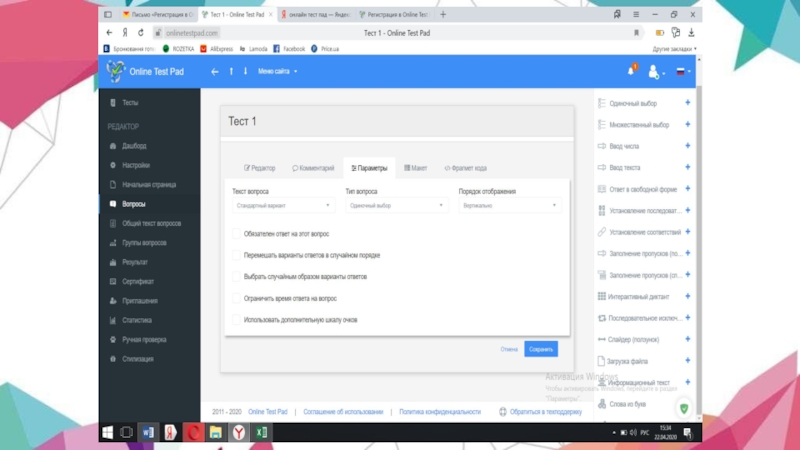Toggle Ограничить время ответа на вопрос checkbox

tap(236, 298)
